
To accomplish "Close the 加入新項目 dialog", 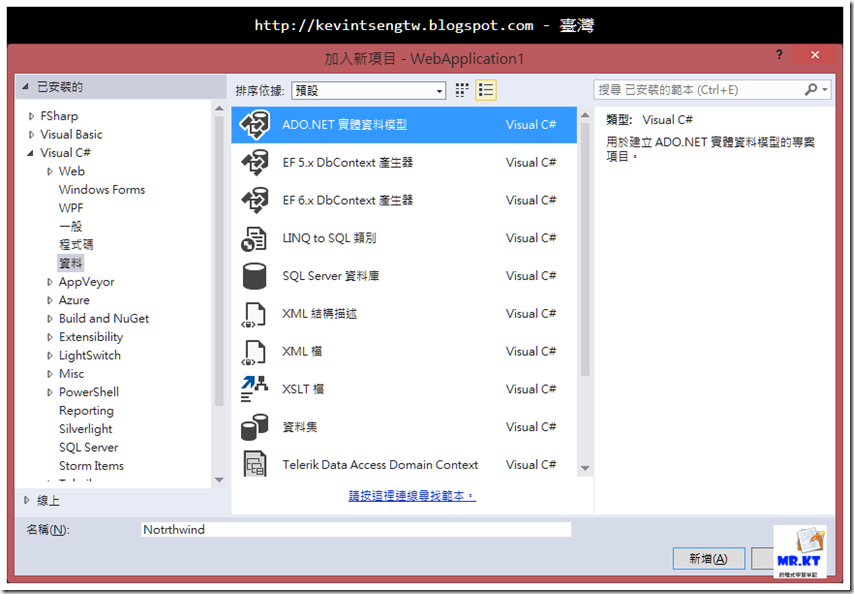I will [x=815, y=54].
